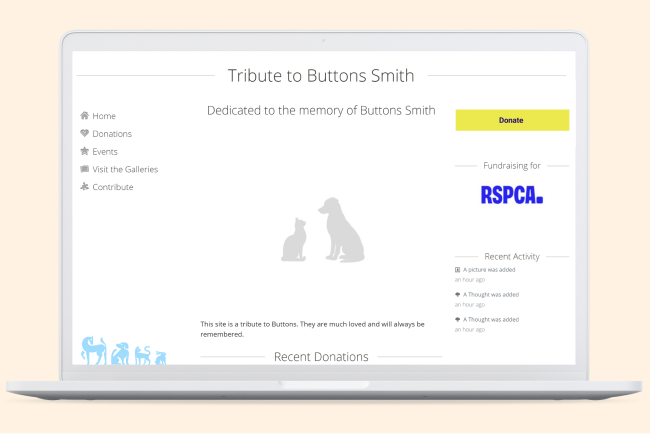
Task: Click the RSPCA charity logo
Action: [511, 195]
